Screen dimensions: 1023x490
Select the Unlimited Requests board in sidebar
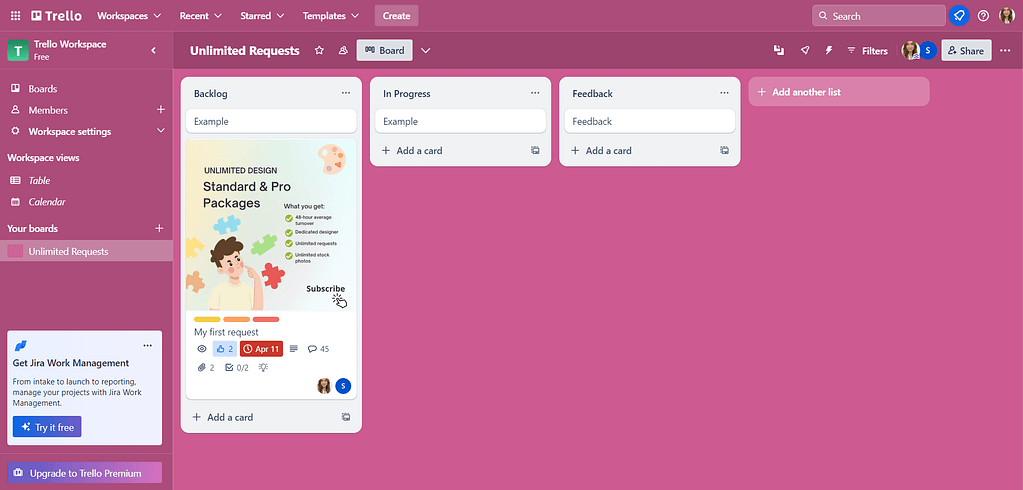pos(86,251)
